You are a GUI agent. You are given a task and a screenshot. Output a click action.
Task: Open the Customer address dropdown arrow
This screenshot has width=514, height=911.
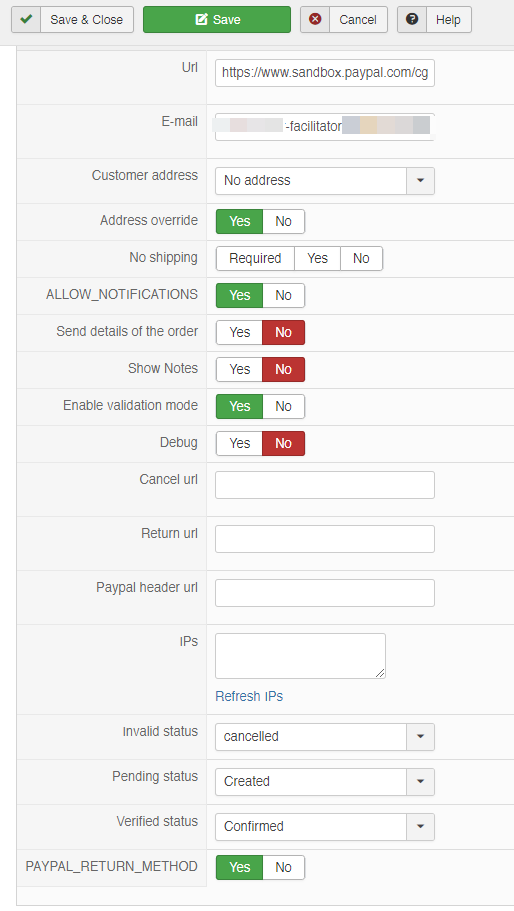click(420, 181)
